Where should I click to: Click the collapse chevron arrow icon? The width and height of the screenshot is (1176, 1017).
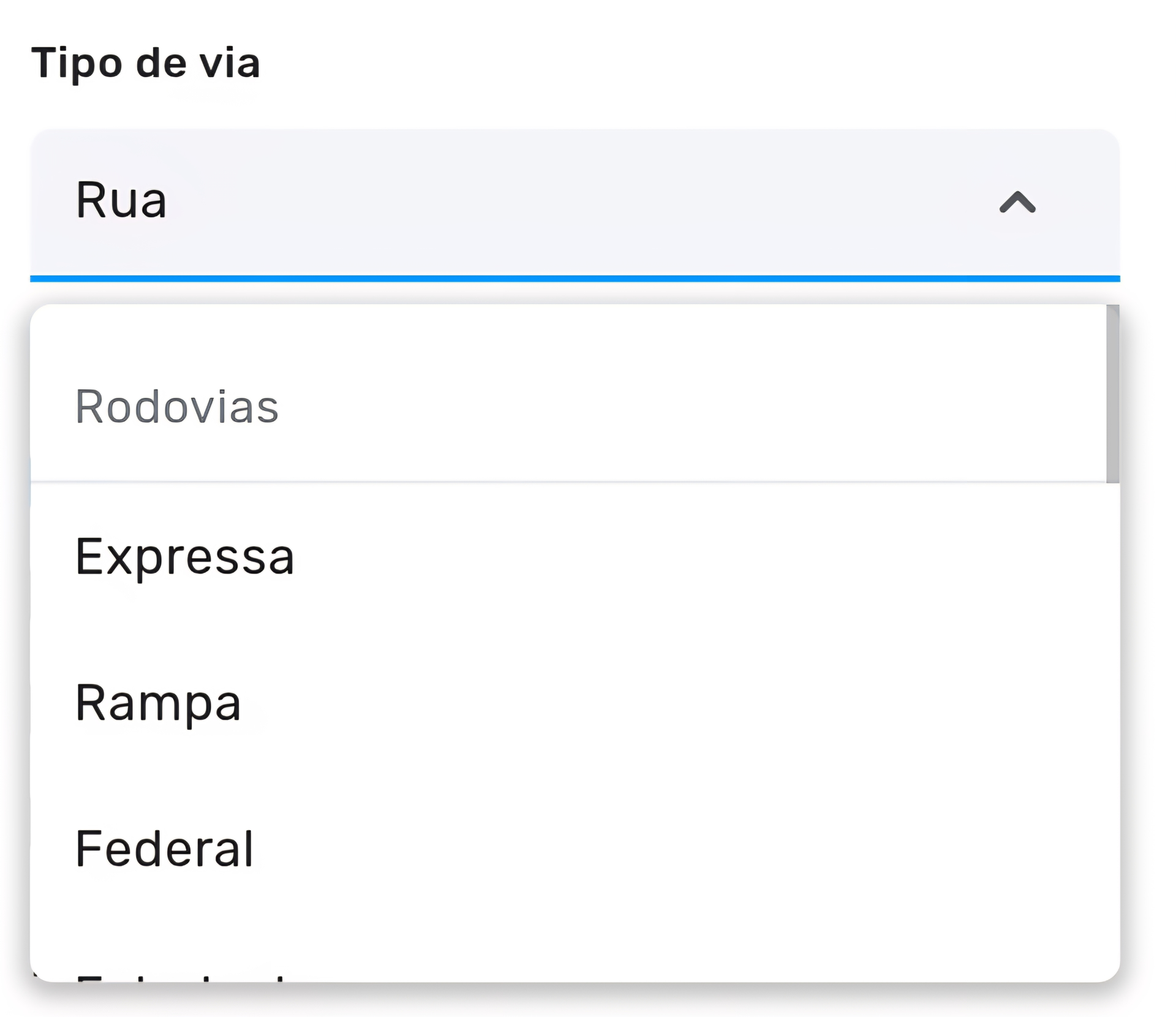pyautogui.click(x=1017, y=202)
